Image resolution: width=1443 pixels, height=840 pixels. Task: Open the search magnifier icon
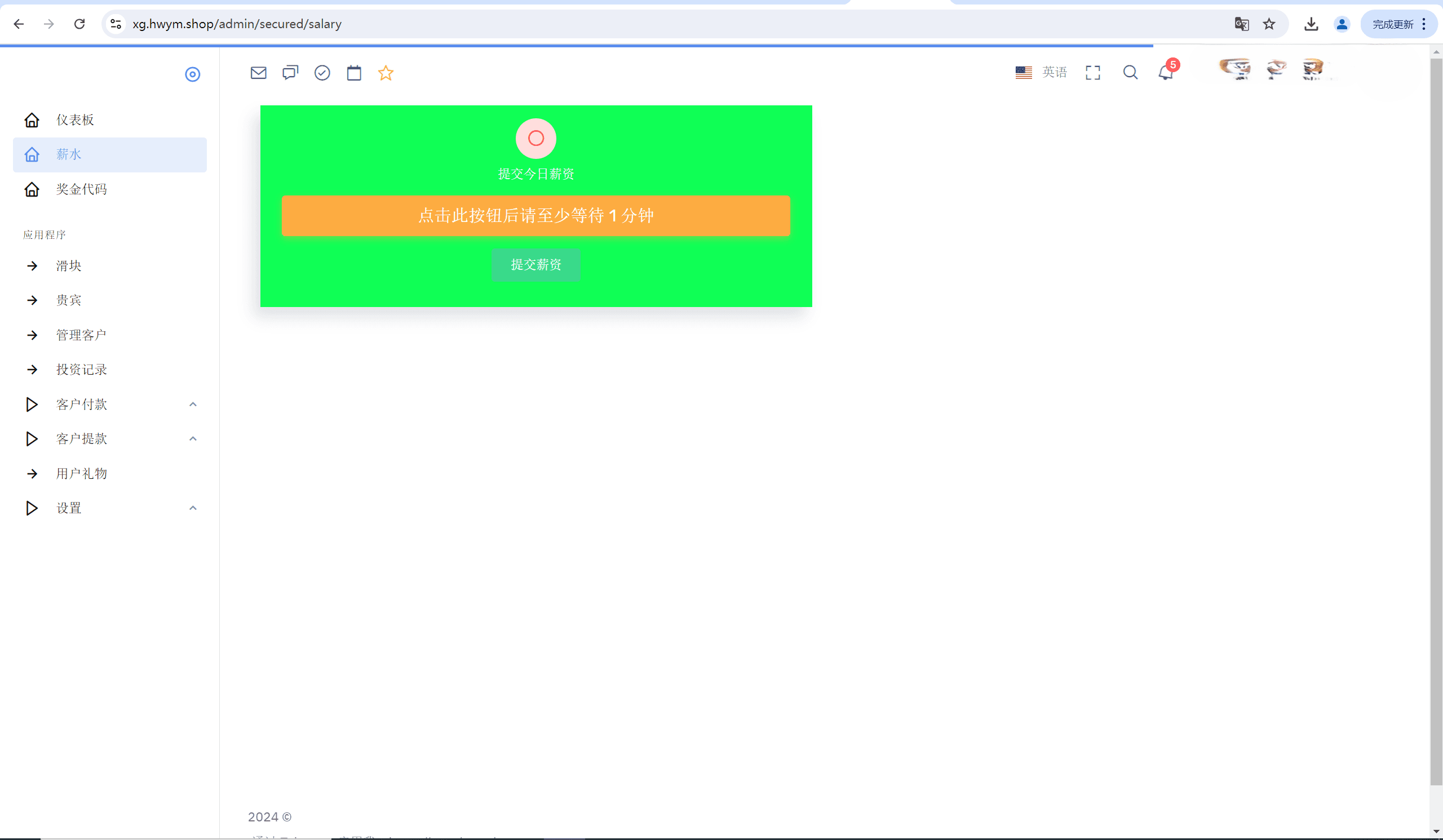[x=1130, y=73]
